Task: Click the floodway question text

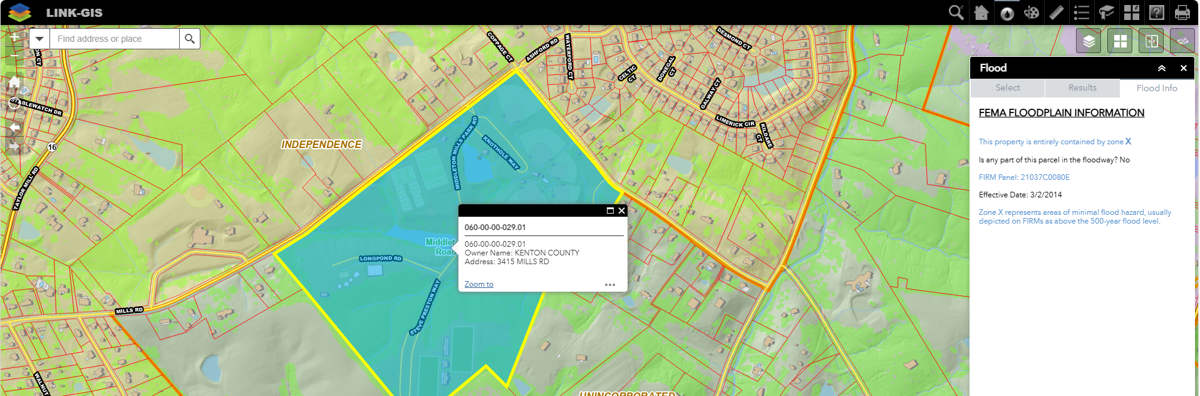Action: 1054,159
